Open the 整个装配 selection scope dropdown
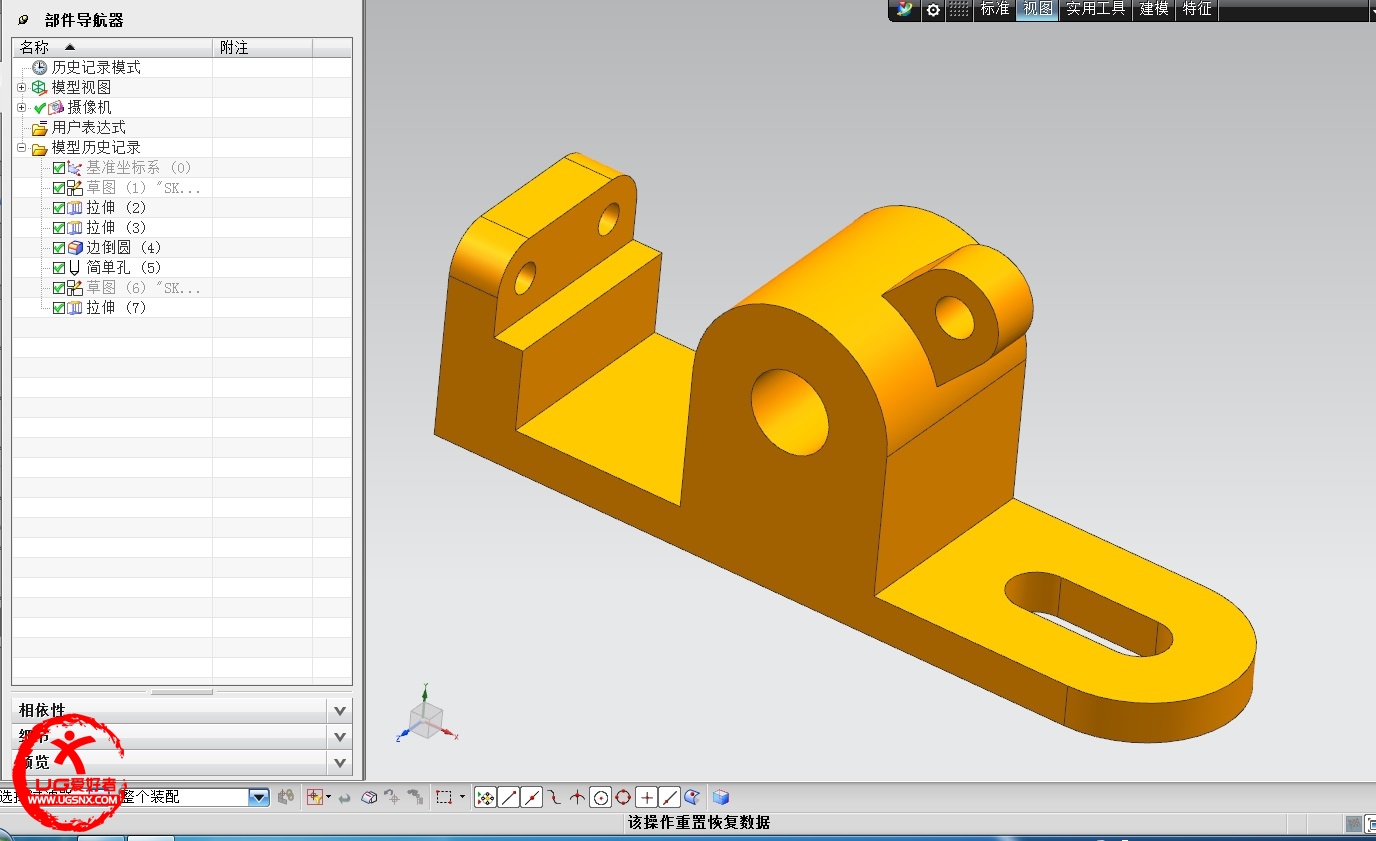Viewport: 1376px width, 841px height. [x=259, y=797]
